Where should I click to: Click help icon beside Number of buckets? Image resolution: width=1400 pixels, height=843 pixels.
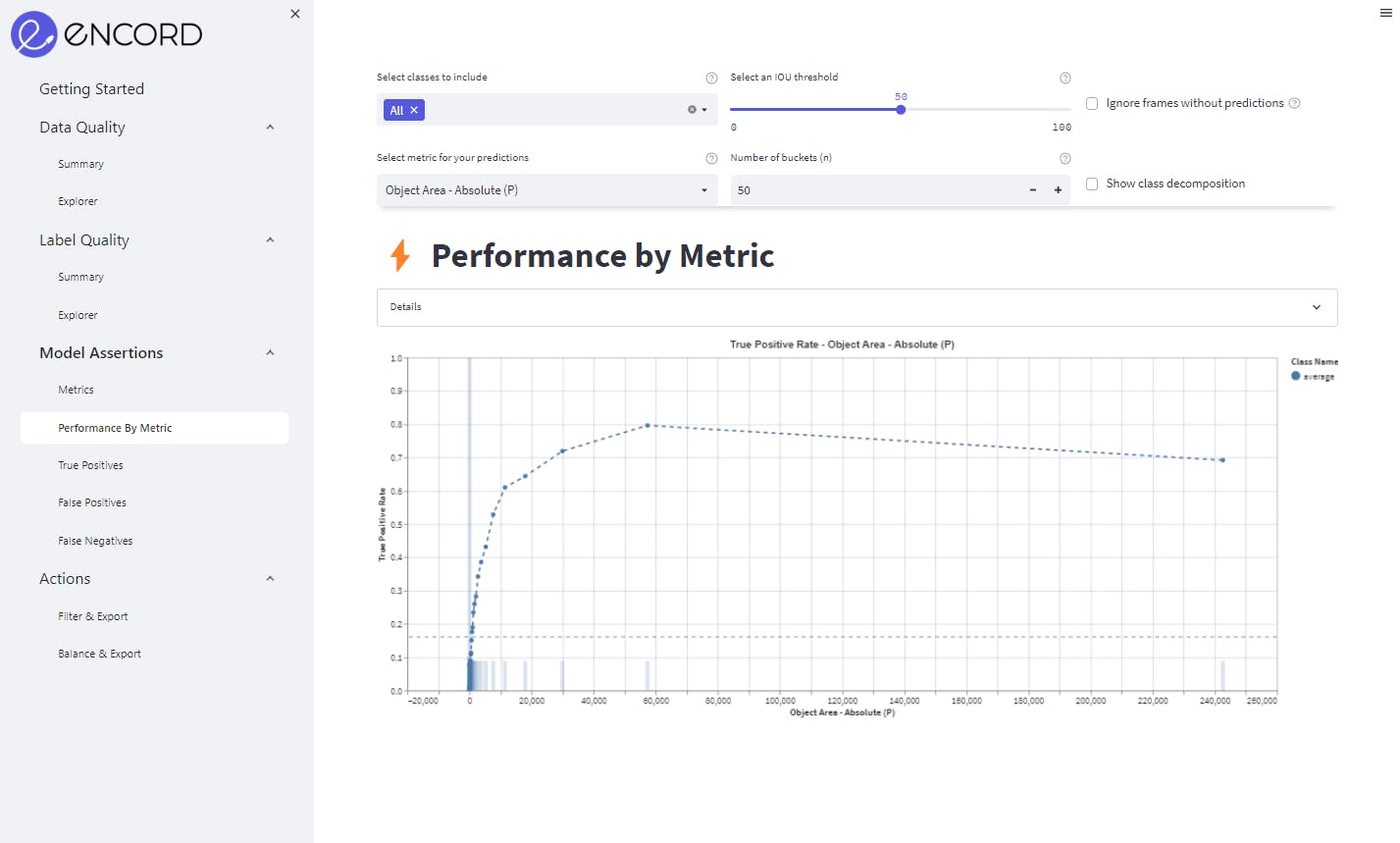pos(1064,158)
